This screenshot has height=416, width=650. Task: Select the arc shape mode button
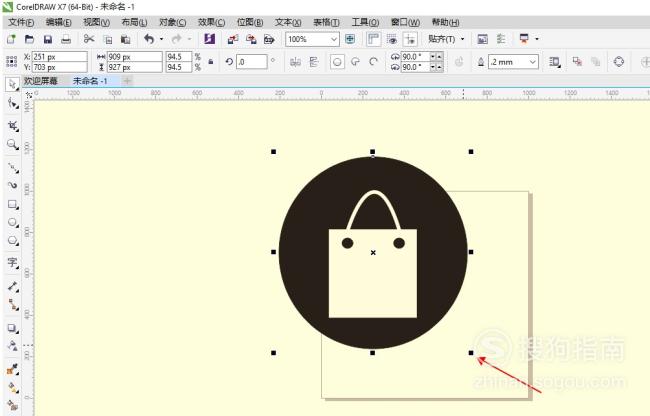pos(374,62)
